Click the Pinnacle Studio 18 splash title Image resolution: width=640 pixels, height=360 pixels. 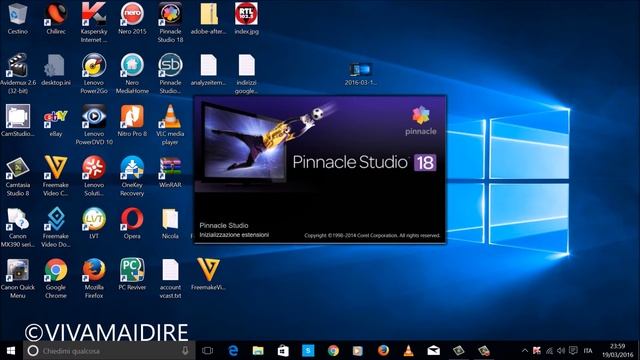[364, 162]
